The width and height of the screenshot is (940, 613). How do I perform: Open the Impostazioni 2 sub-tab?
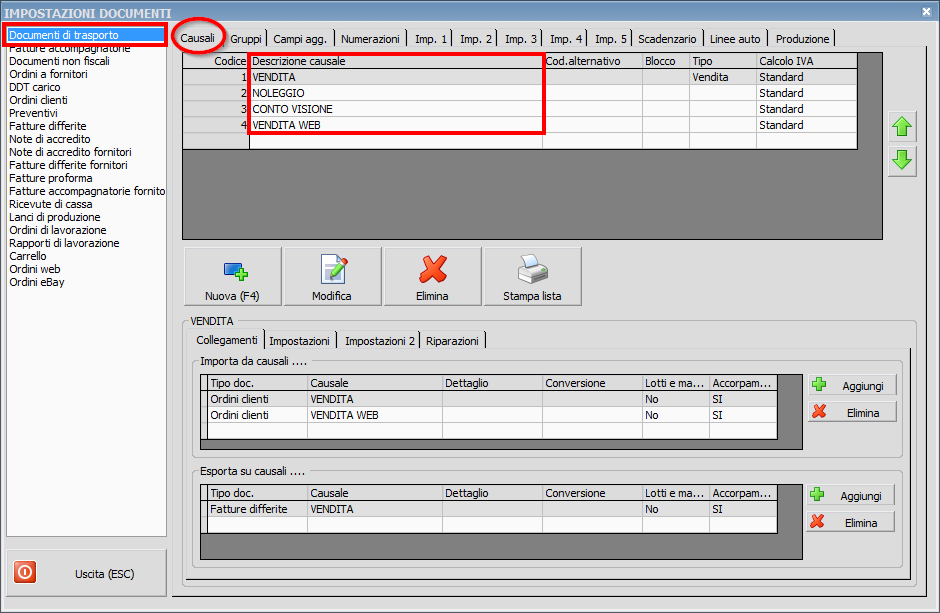[379, 341]
